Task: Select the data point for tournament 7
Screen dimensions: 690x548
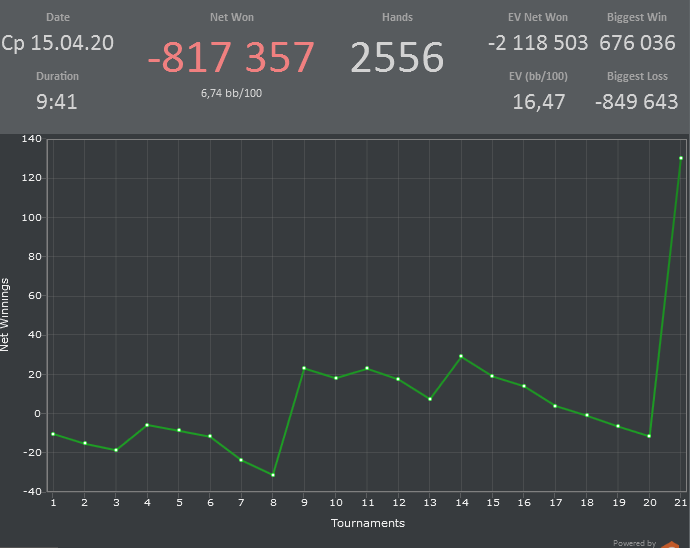Action: (241, 460)
